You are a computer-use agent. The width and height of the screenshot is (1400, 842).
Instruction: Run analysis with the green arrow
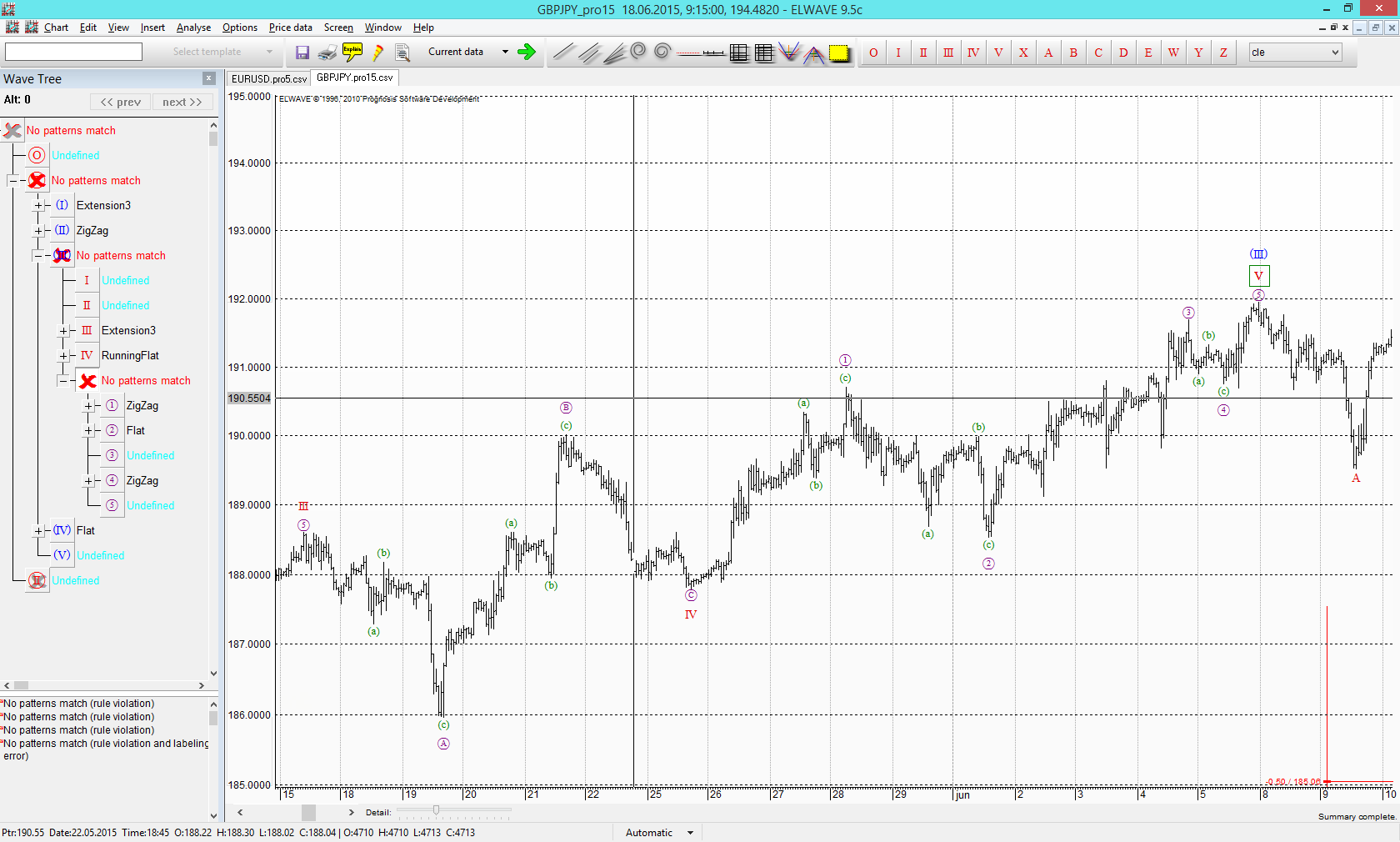tap(526, 52)
